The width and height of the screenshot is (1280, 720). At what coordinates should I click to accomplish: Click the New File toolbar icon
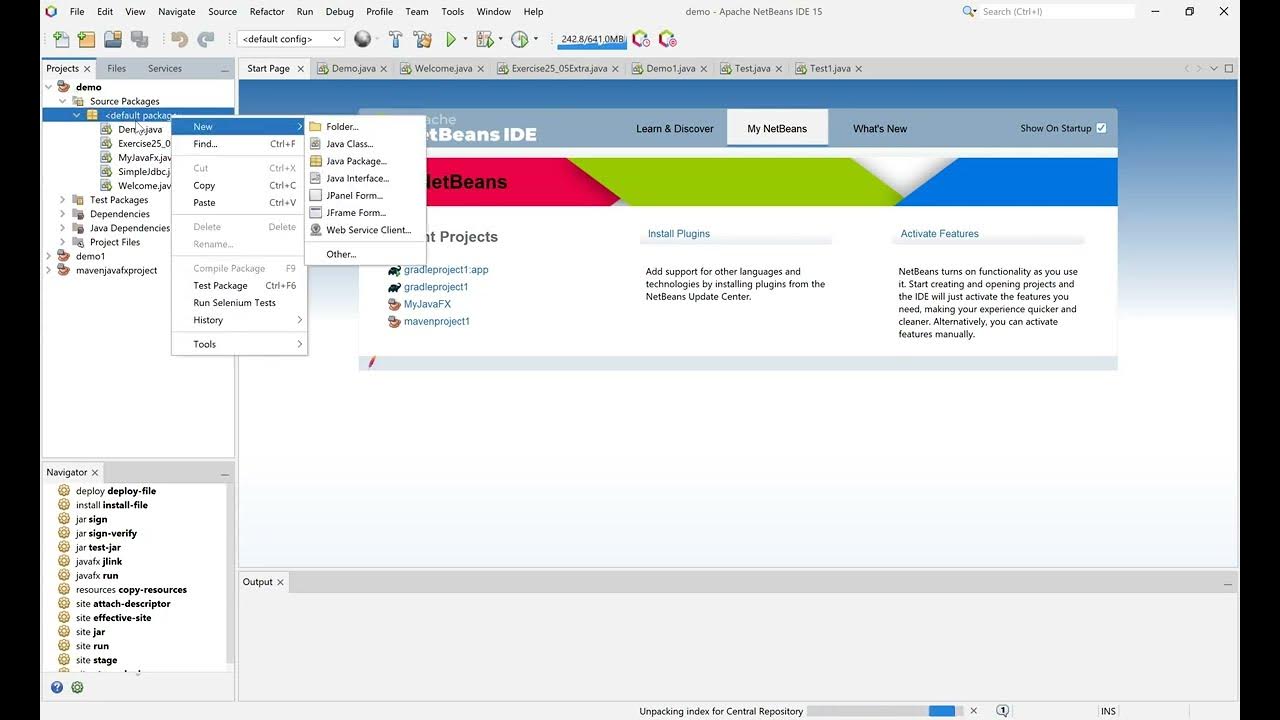[62, 39]
